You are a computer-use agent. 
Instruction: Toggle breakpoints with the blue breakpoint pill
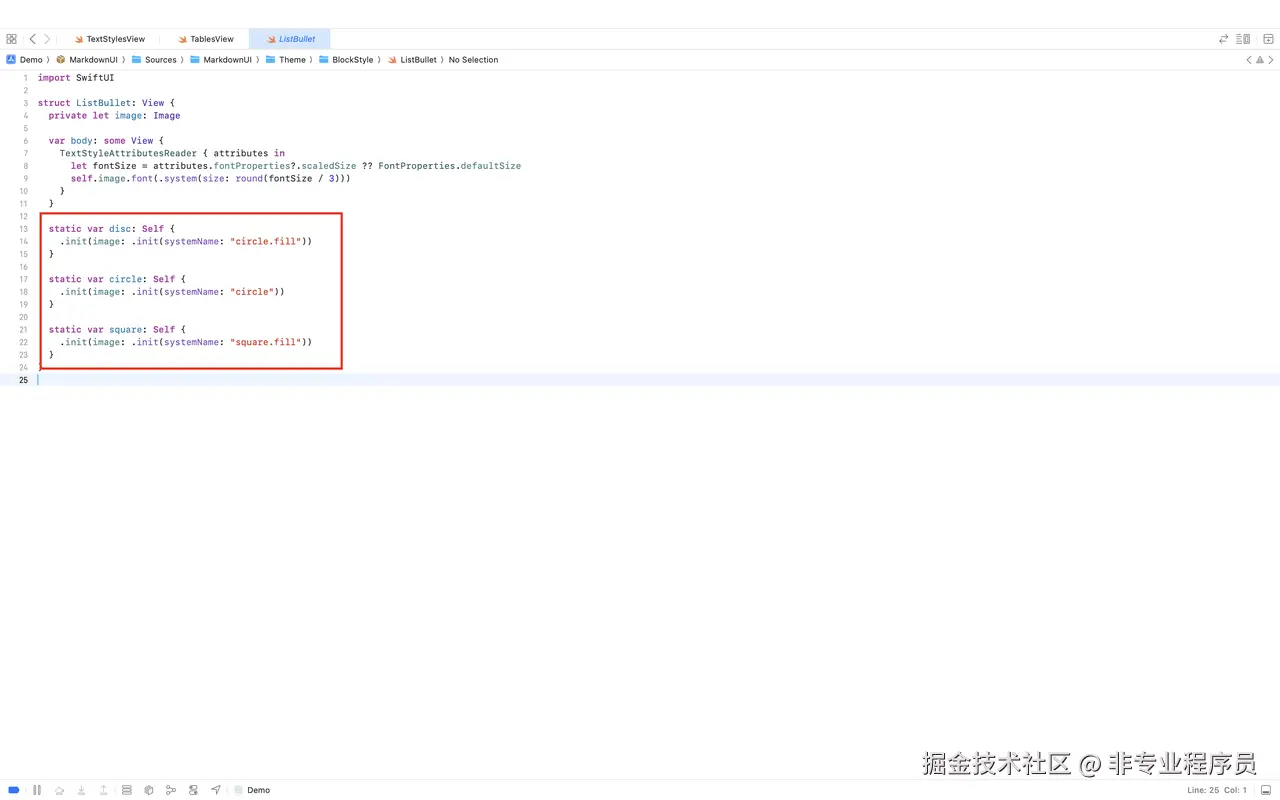[x=14, y=790]
